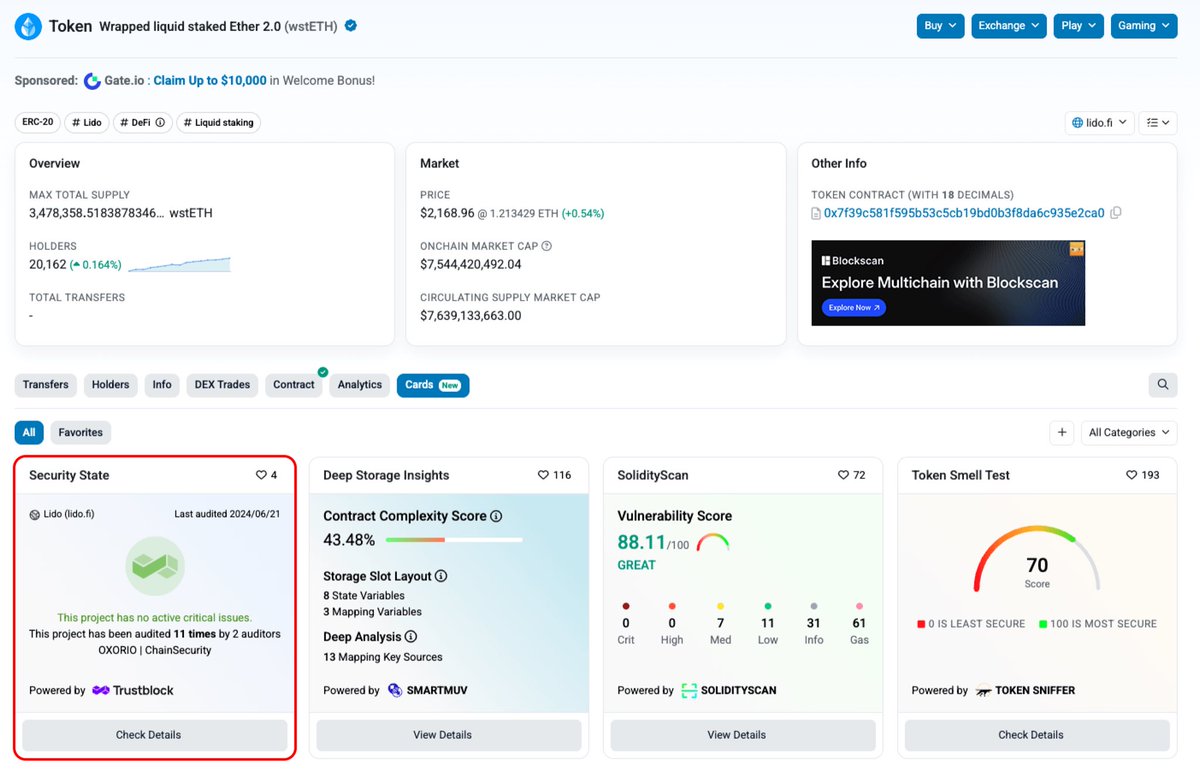Click the TOKEN SNIFFER logo
The width and height of the screenshot is (1200, 769).
coord(1025,690)
